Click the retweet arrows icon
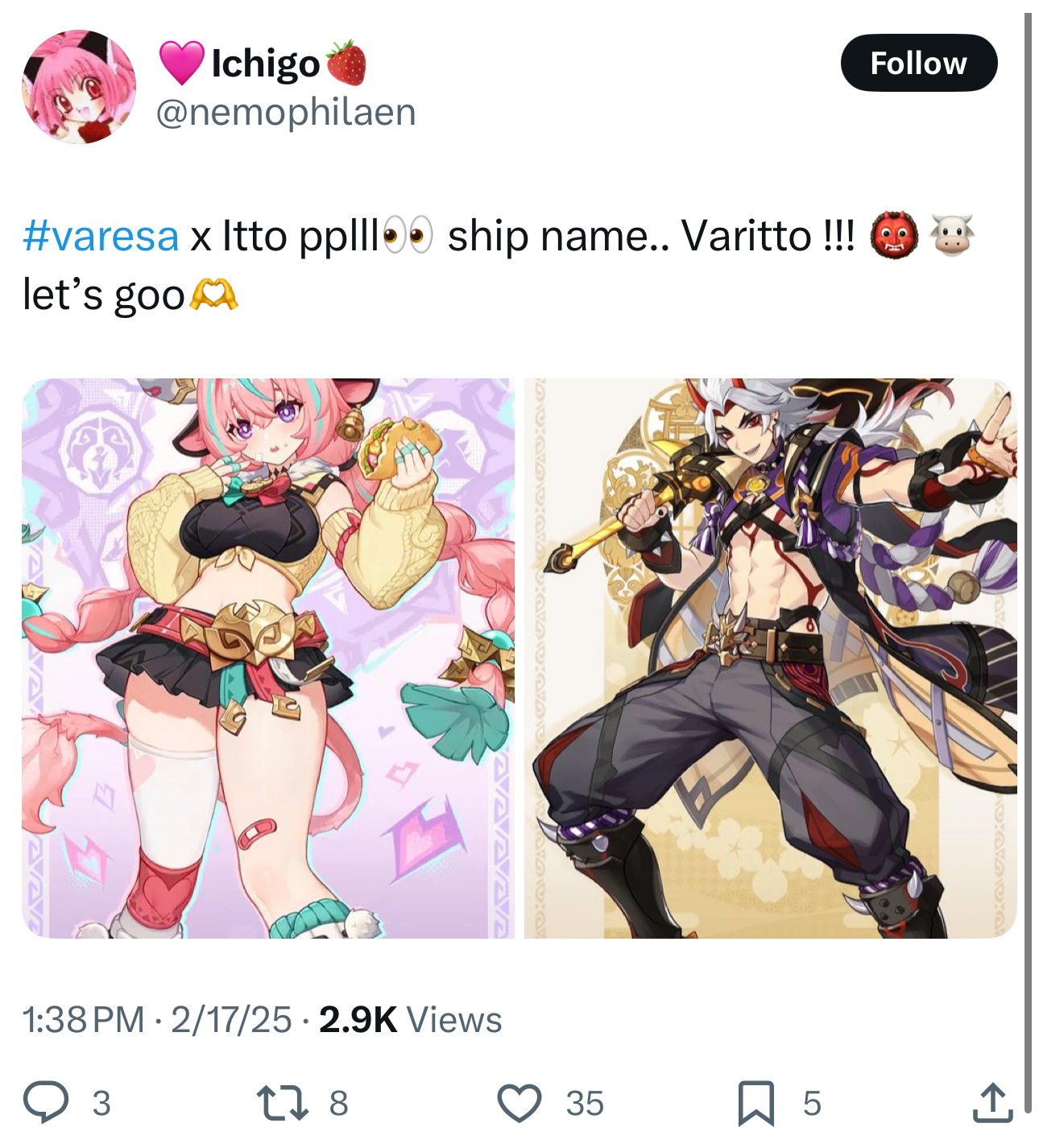 point(282,1103)
